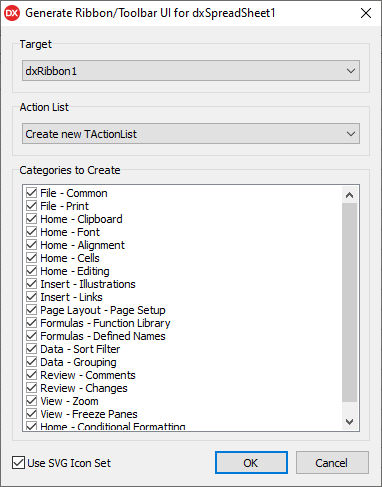Uncheck Formulas - Function Library category
Screen dimensions: 382x487
click(31, 323)
